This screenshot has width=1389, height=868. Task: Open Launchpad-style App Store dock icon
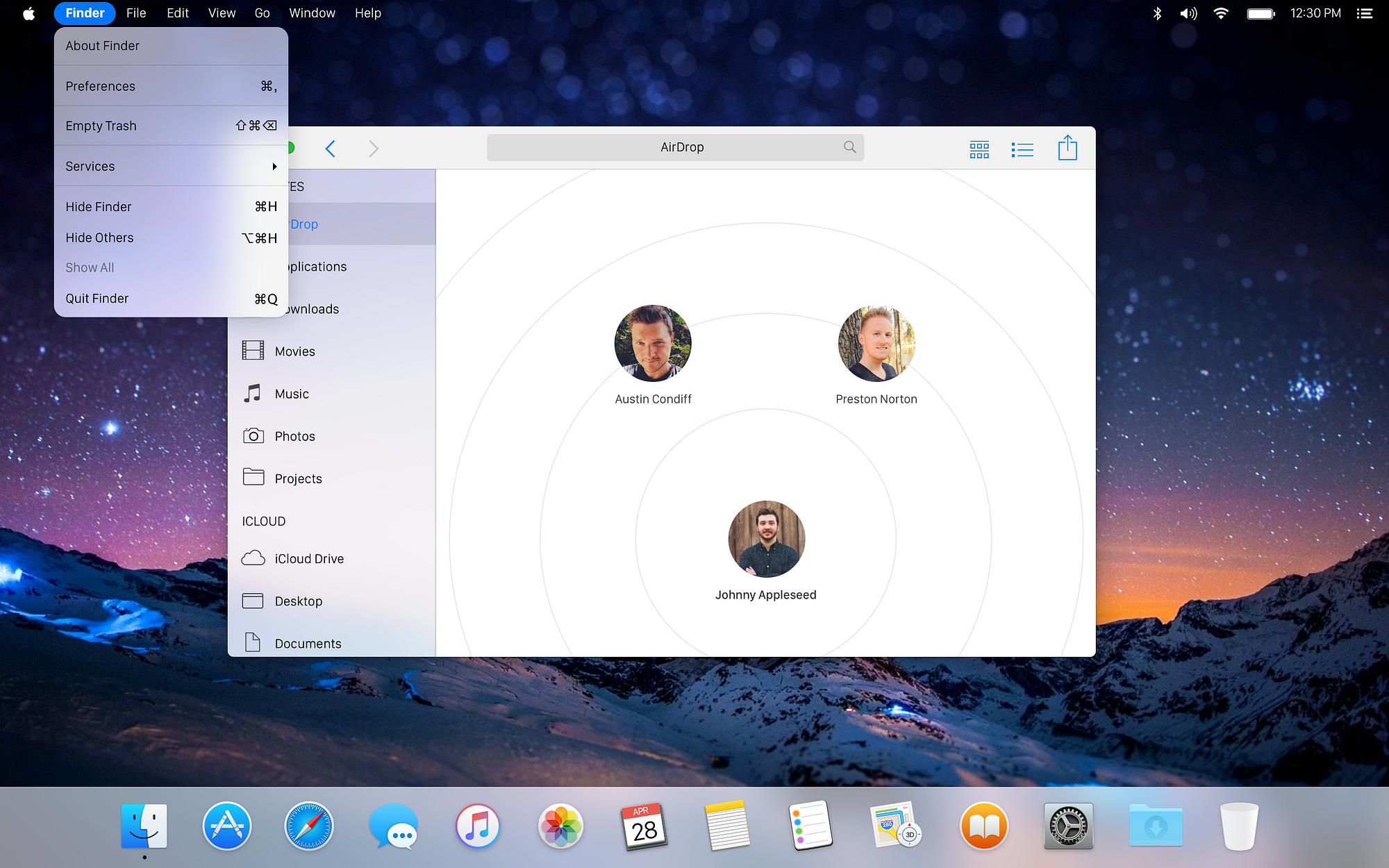227,826
